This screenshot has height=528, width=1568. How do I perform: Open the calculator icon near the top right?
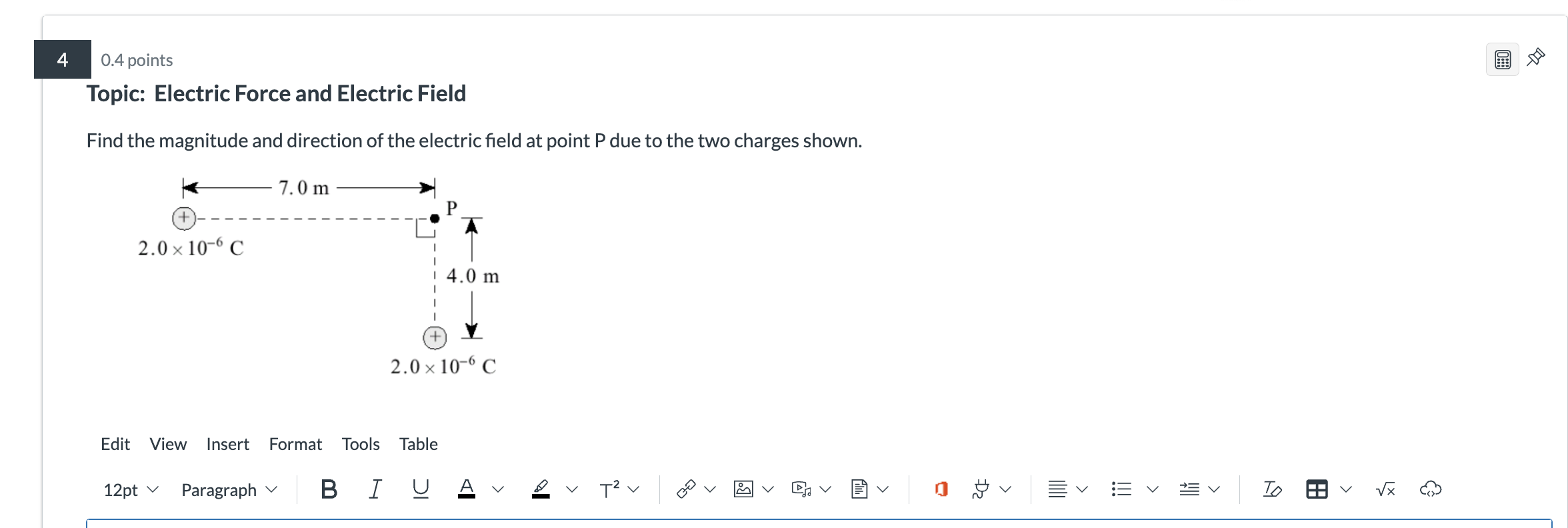pos(1501,59)
